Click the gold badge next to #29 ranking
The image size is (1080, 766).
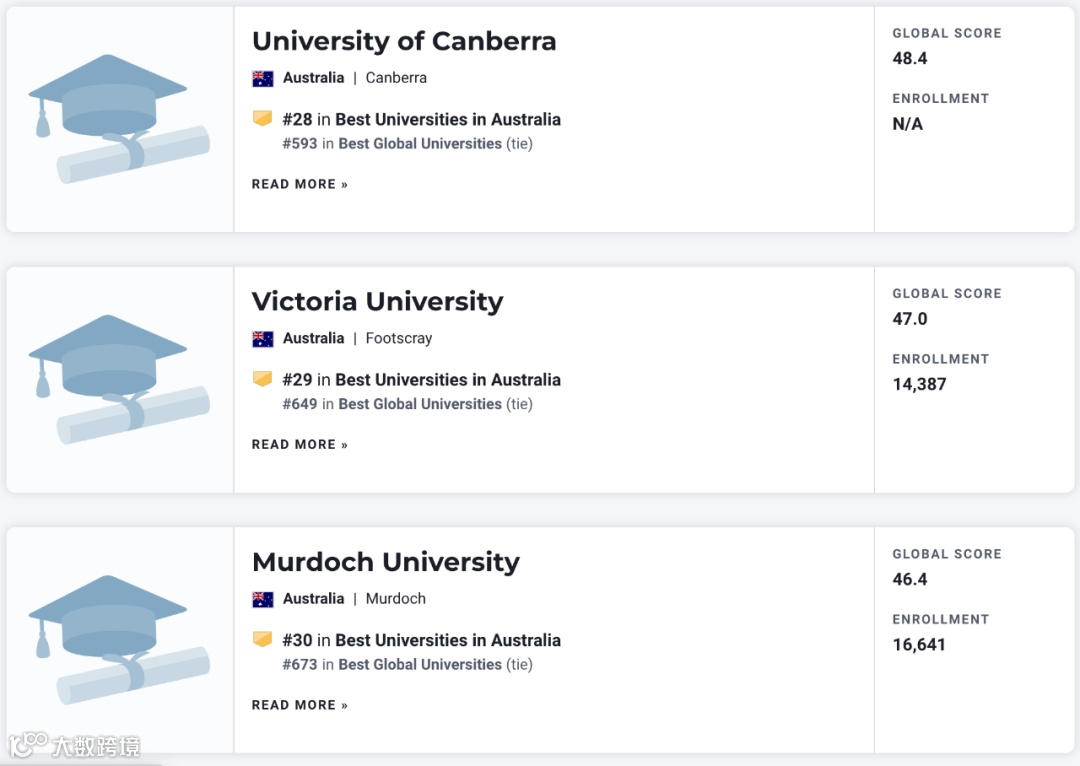click(x=263, y=379)
